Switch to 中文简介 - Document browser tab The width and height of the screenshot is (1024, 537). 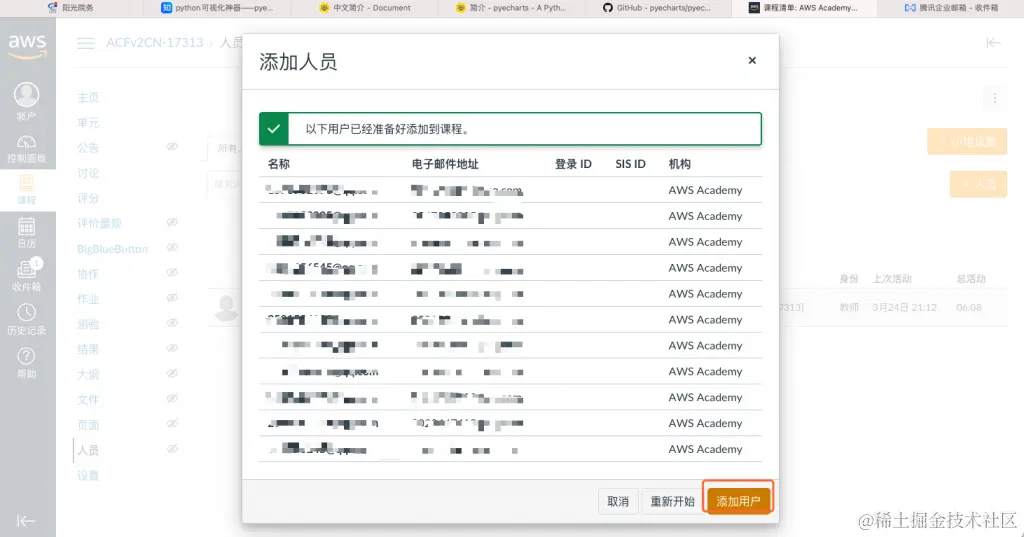pyautogui.click(x=365, y=8)
